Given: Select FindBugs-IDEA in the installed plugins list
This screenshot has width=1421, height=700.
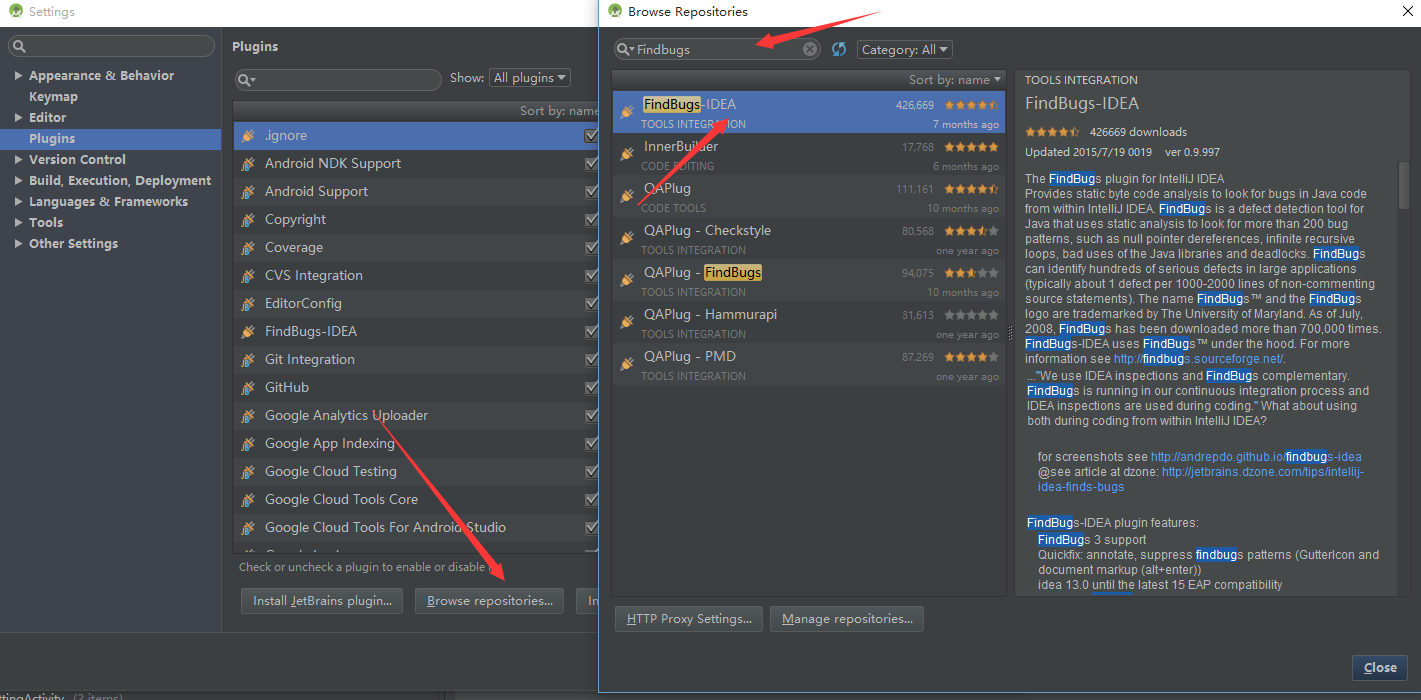Looking at the screenshot, I should (416, 332).
